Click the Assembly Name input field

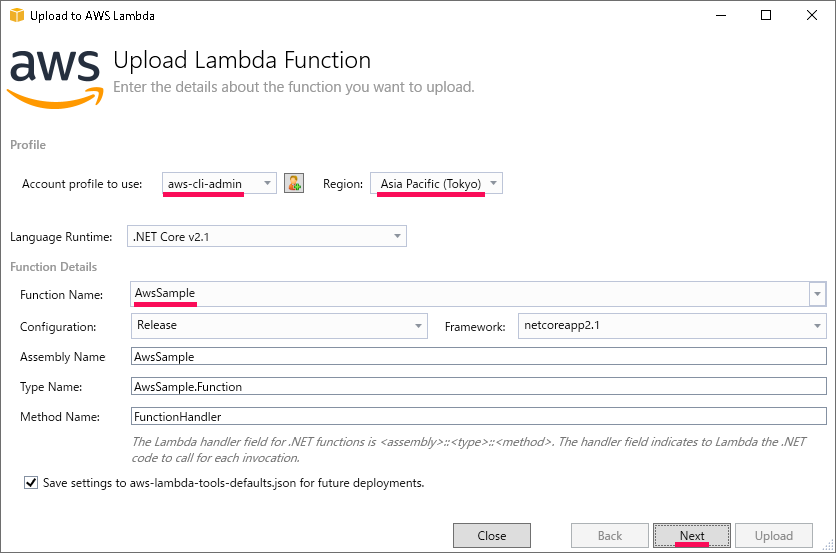[x=479, y=356]
